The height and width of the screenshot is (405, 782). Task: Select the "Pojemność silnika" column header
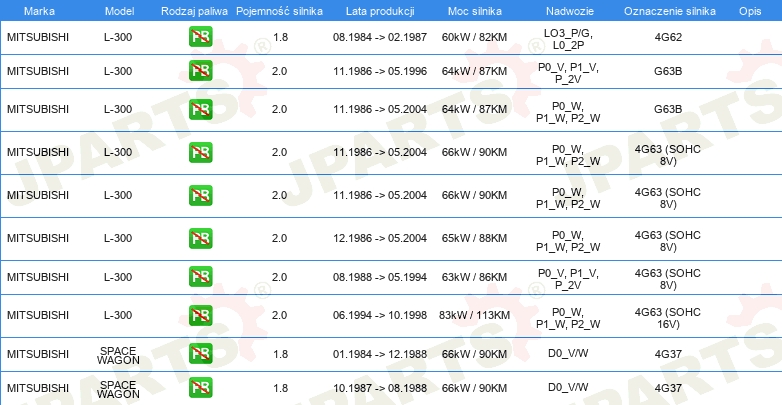pos(279,11)
